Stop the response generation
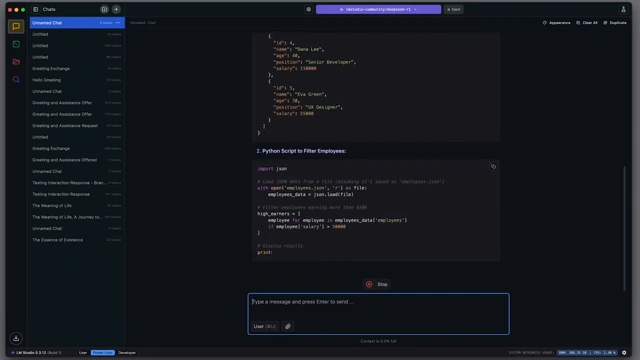 (x=377, y=284)
